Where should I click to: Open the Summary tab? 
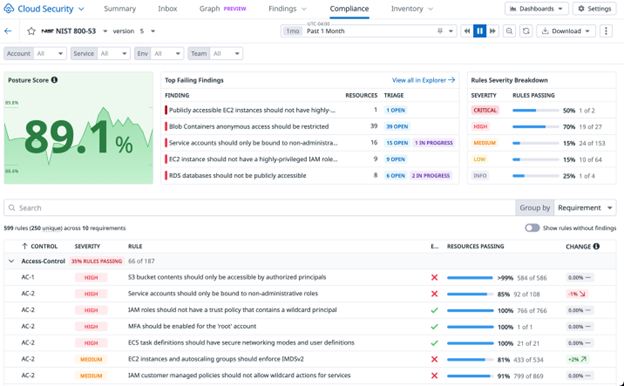point(120,9)
